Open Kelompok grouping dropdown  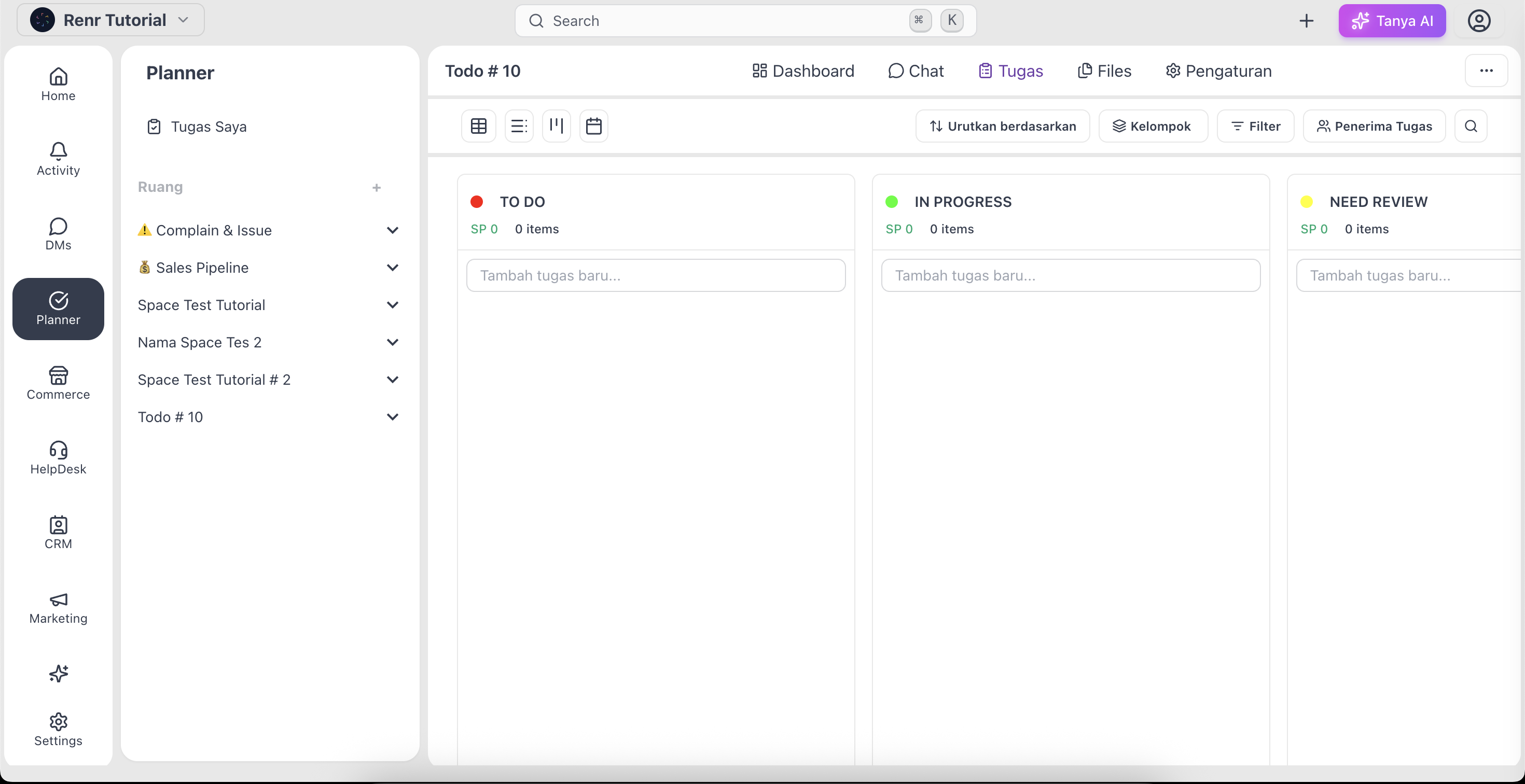1153,126
